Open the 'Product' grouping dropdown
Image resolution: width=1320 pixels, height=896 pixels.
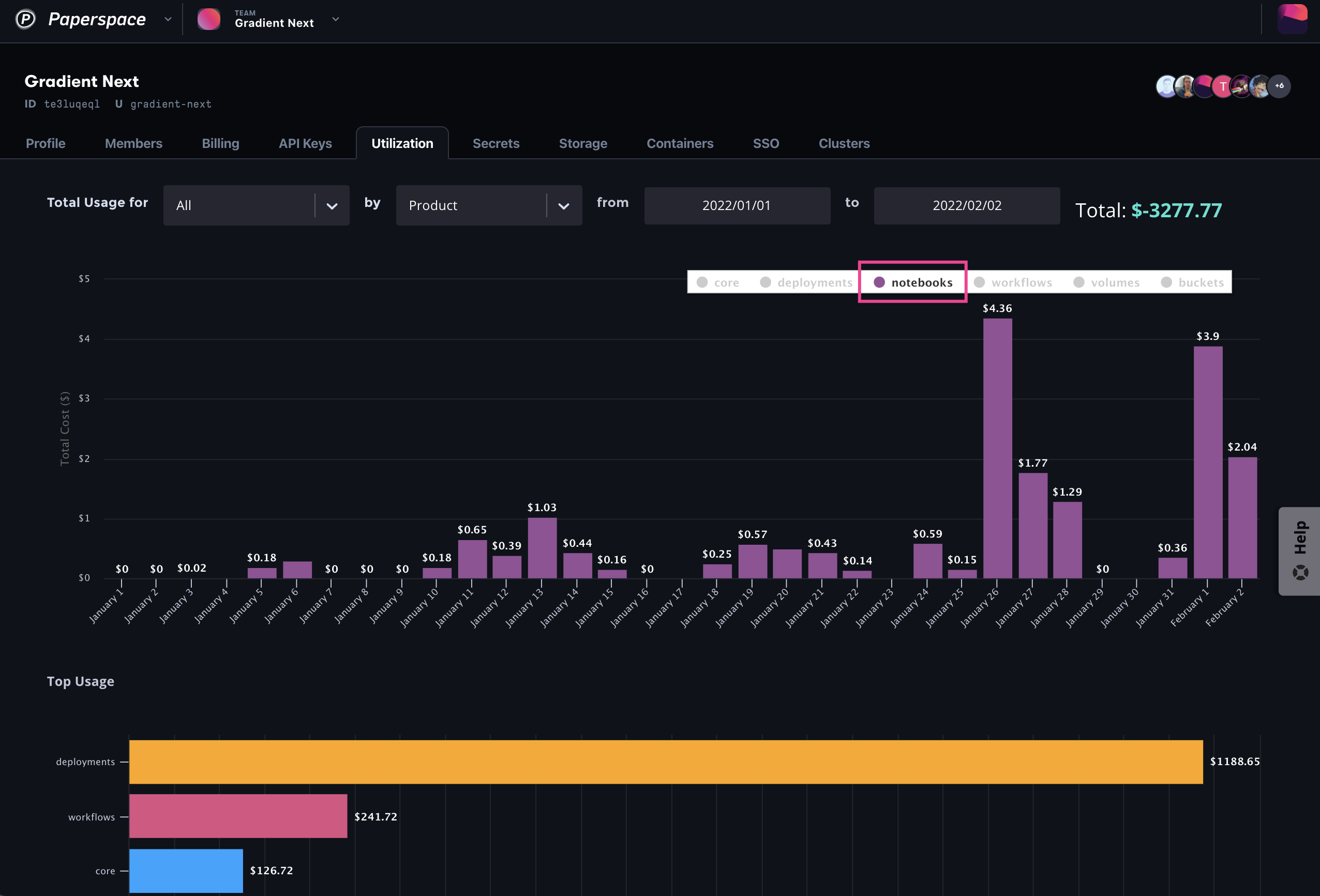[488, 205]
